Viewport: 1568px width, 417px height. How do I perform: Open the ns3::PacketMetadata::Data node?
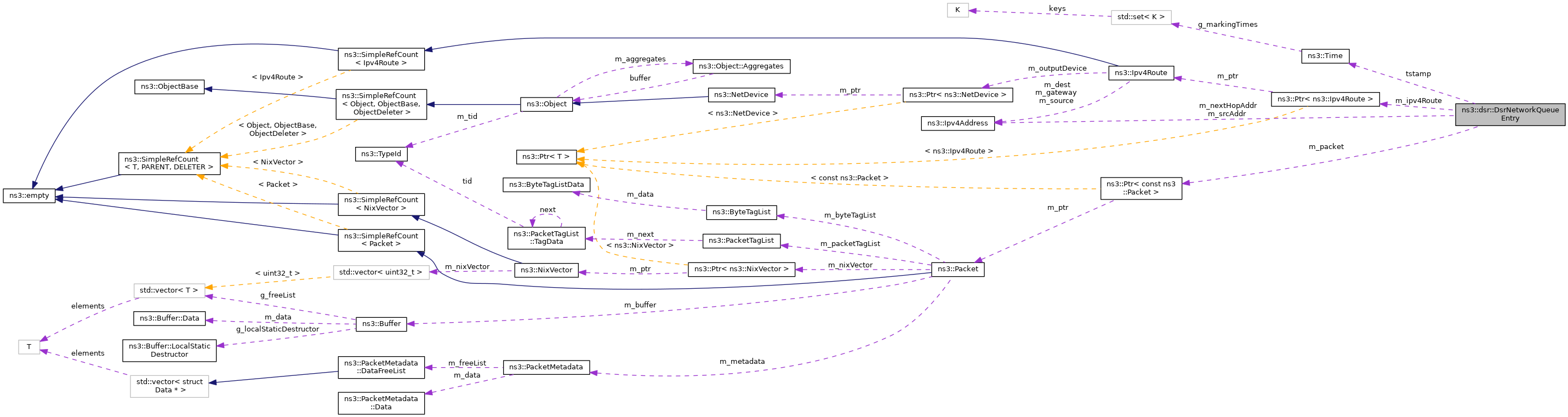point(381,403)
